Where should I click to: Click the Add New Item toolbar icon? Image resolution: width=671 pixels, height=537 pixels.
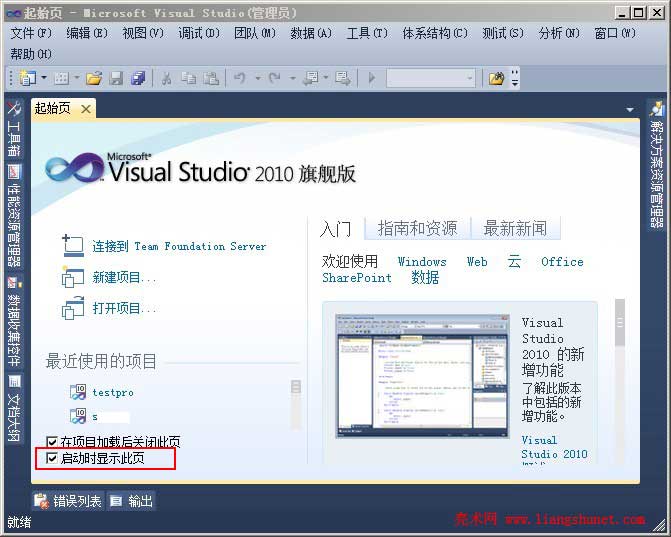coord(62,78)
